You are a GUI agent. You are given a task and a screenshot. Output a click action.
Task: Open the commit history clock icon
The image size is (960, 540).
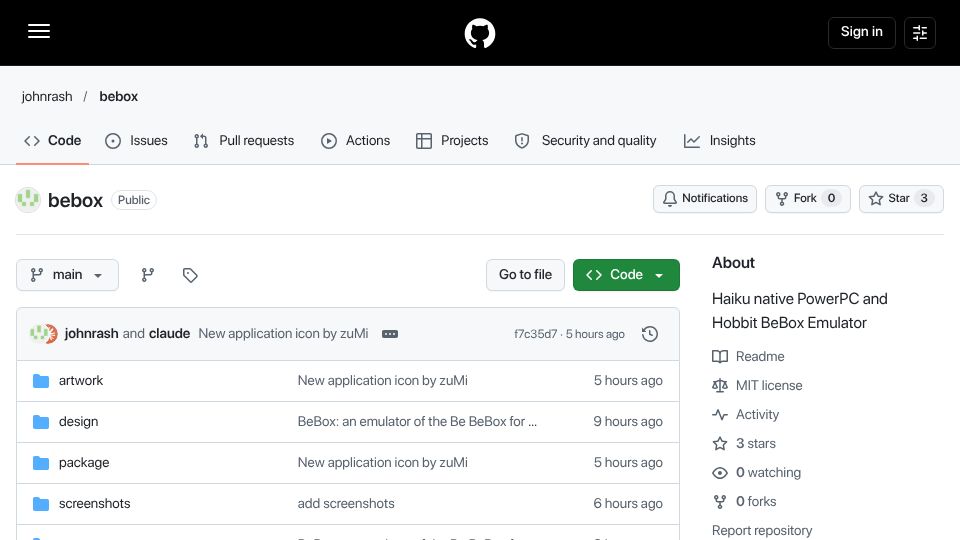[x=650, y=334]
